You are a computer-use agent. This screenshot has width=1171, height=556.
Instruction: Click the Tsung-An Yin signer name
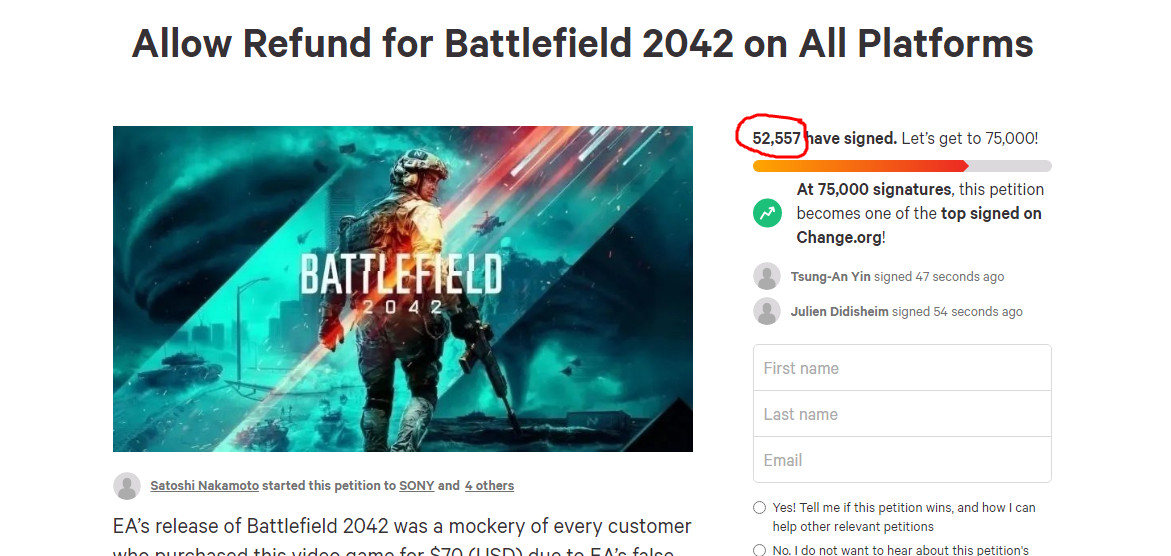[x=830, y=277]
